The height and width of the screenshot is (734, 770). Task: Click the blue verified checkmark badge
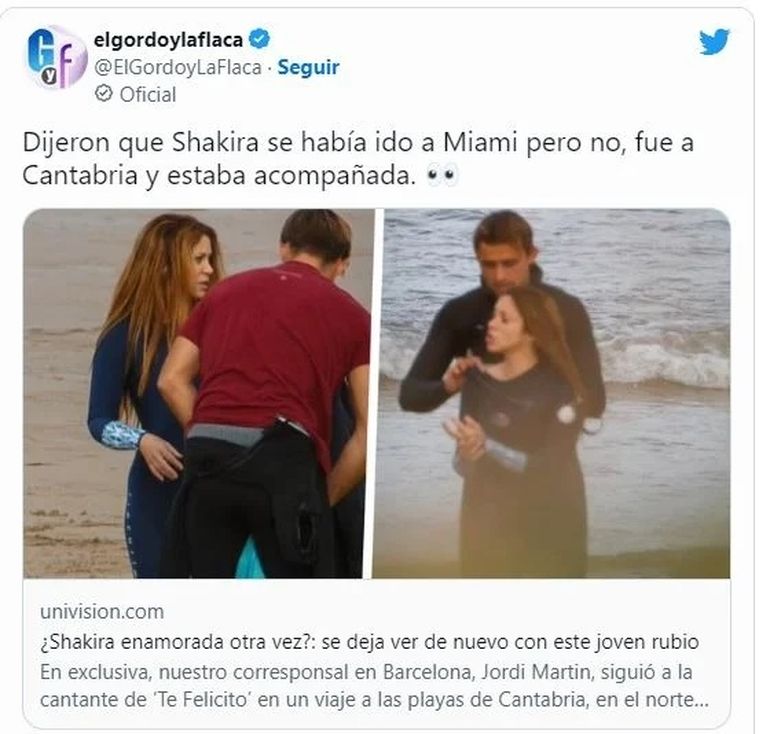(259, 39)
